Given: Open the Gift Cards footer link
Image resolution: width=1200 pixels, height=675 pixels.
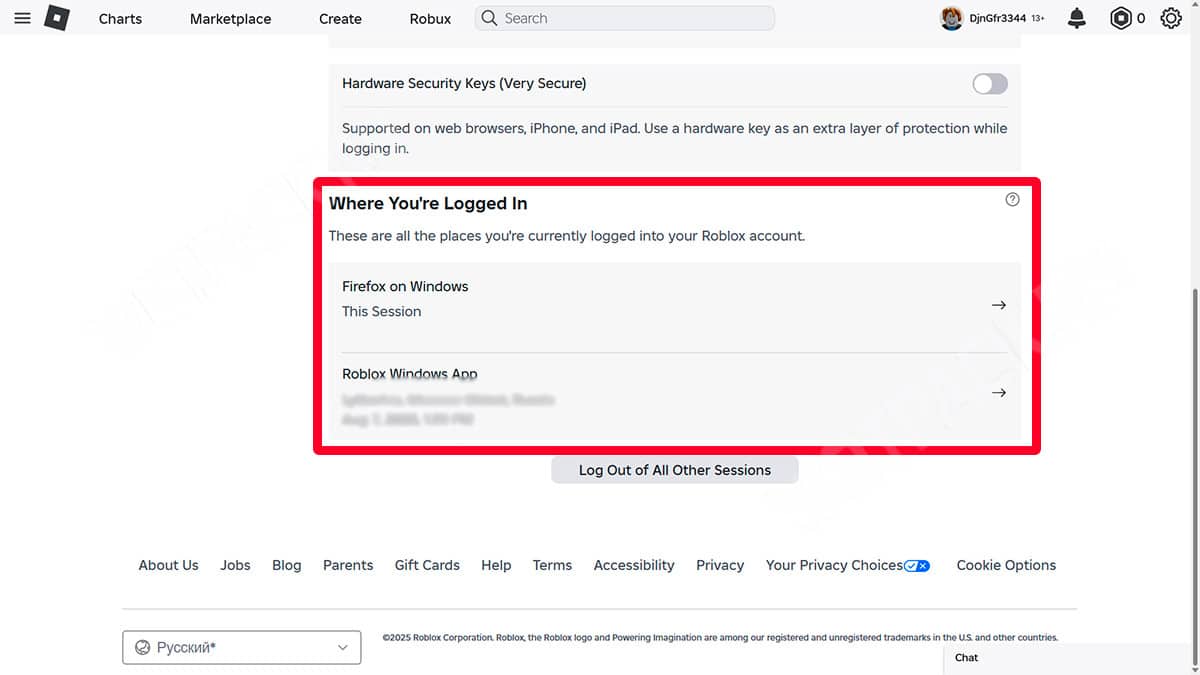Looking at the screenshot, I should click(x=427, y=565).
